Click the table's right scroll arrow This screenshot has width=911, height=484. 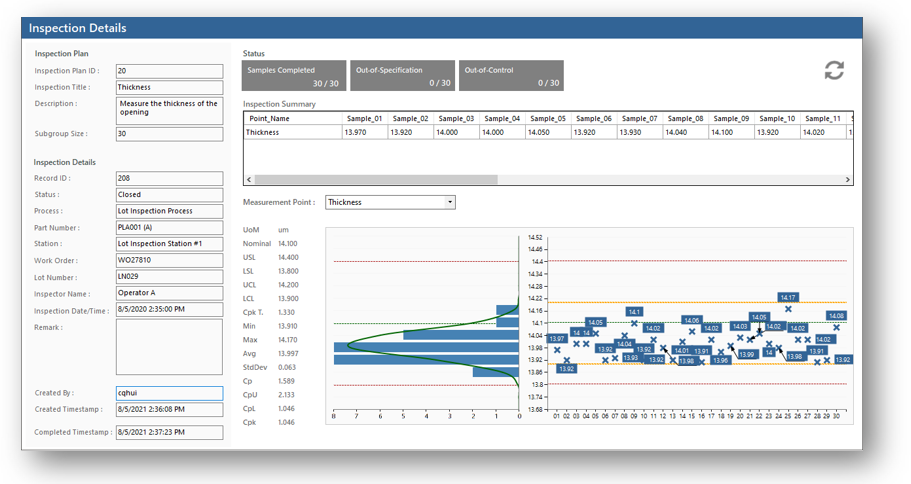(x=847, y=180)
